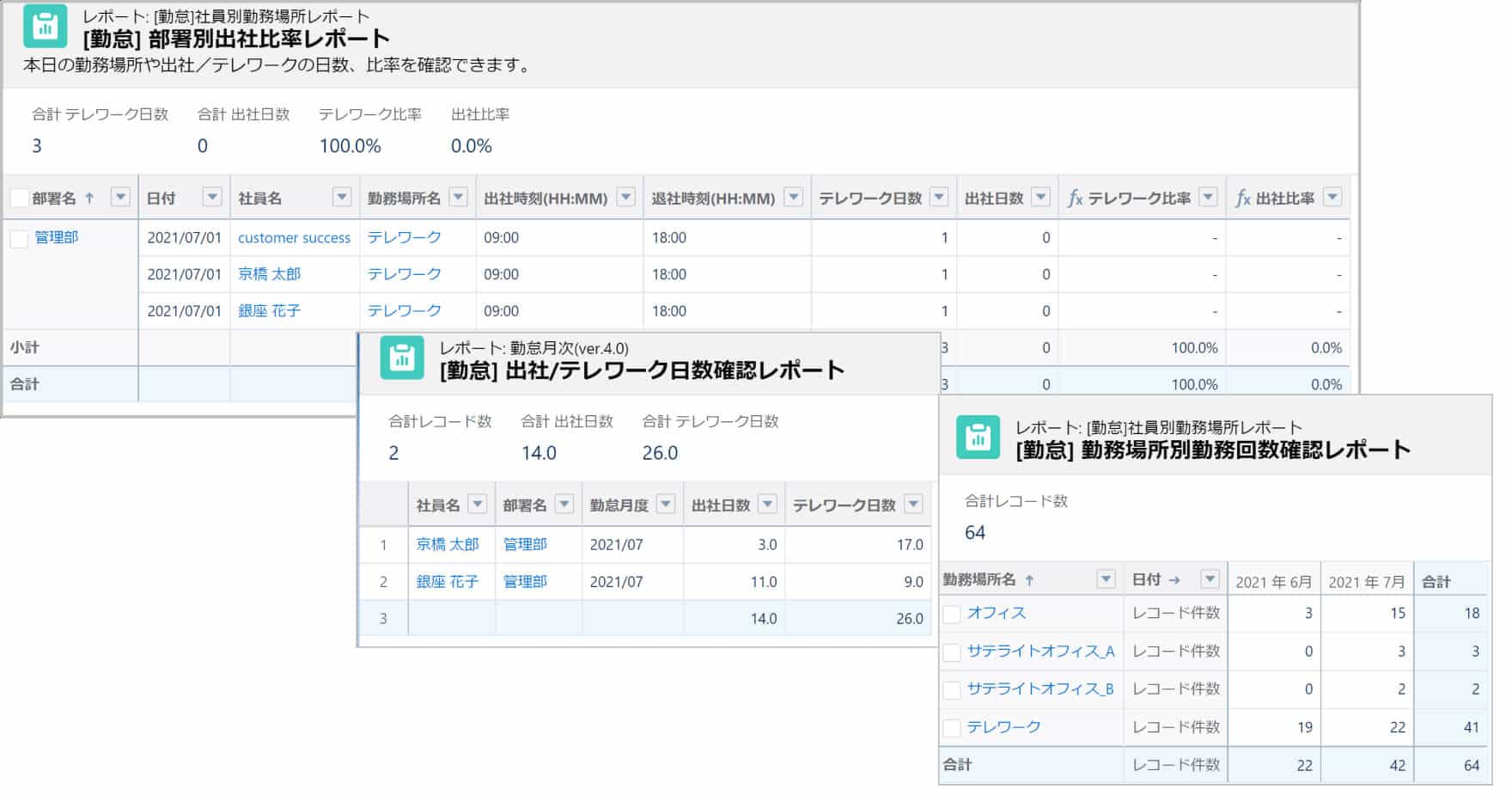Tick the checkbox beside サテライトオフィス_A
The image size is (1512, 802).
pyautogui.click(x=952, y=652)
